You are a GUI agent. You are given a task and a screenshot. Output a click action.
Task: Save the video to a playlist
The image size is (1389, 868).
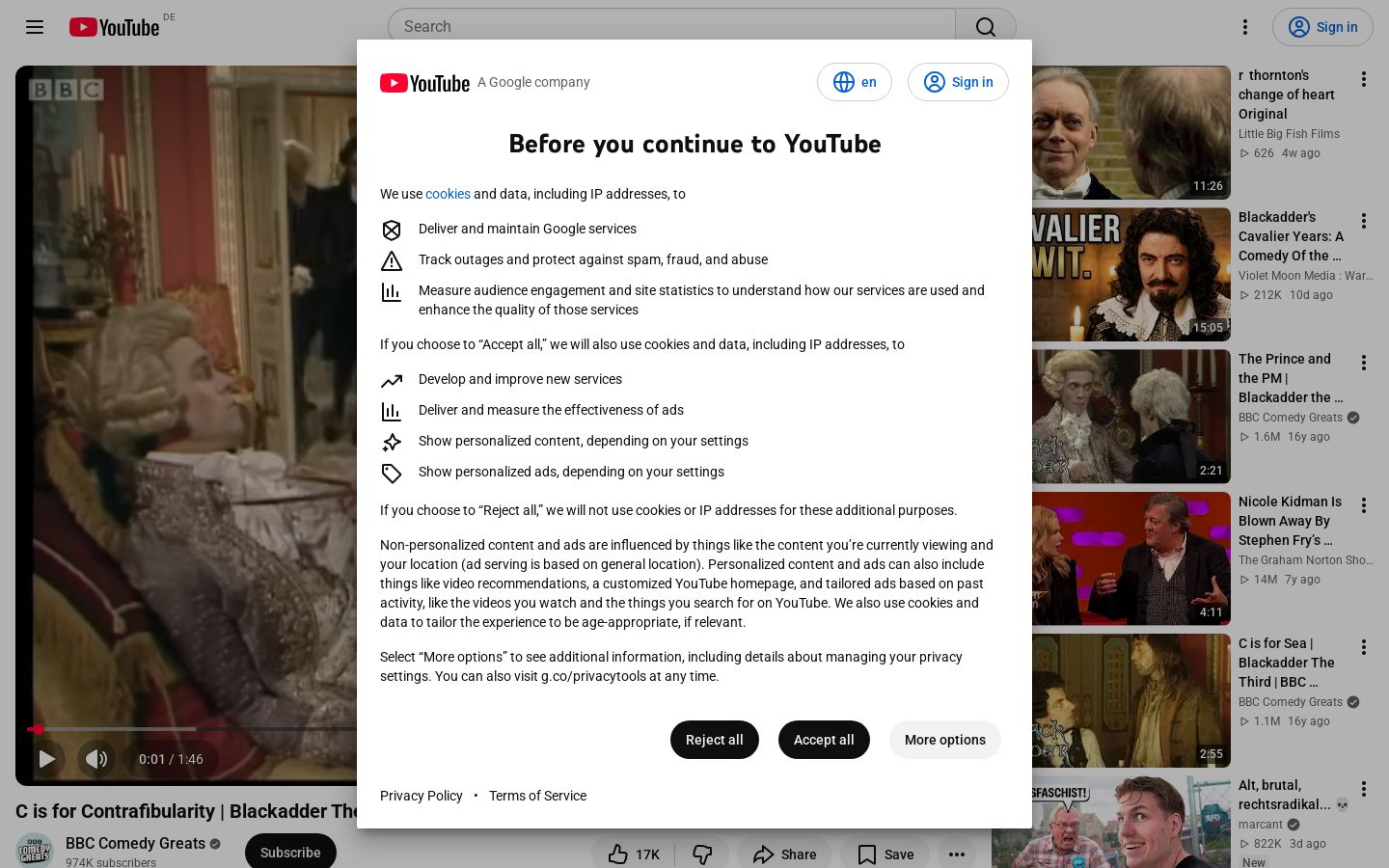coord(885,854)
